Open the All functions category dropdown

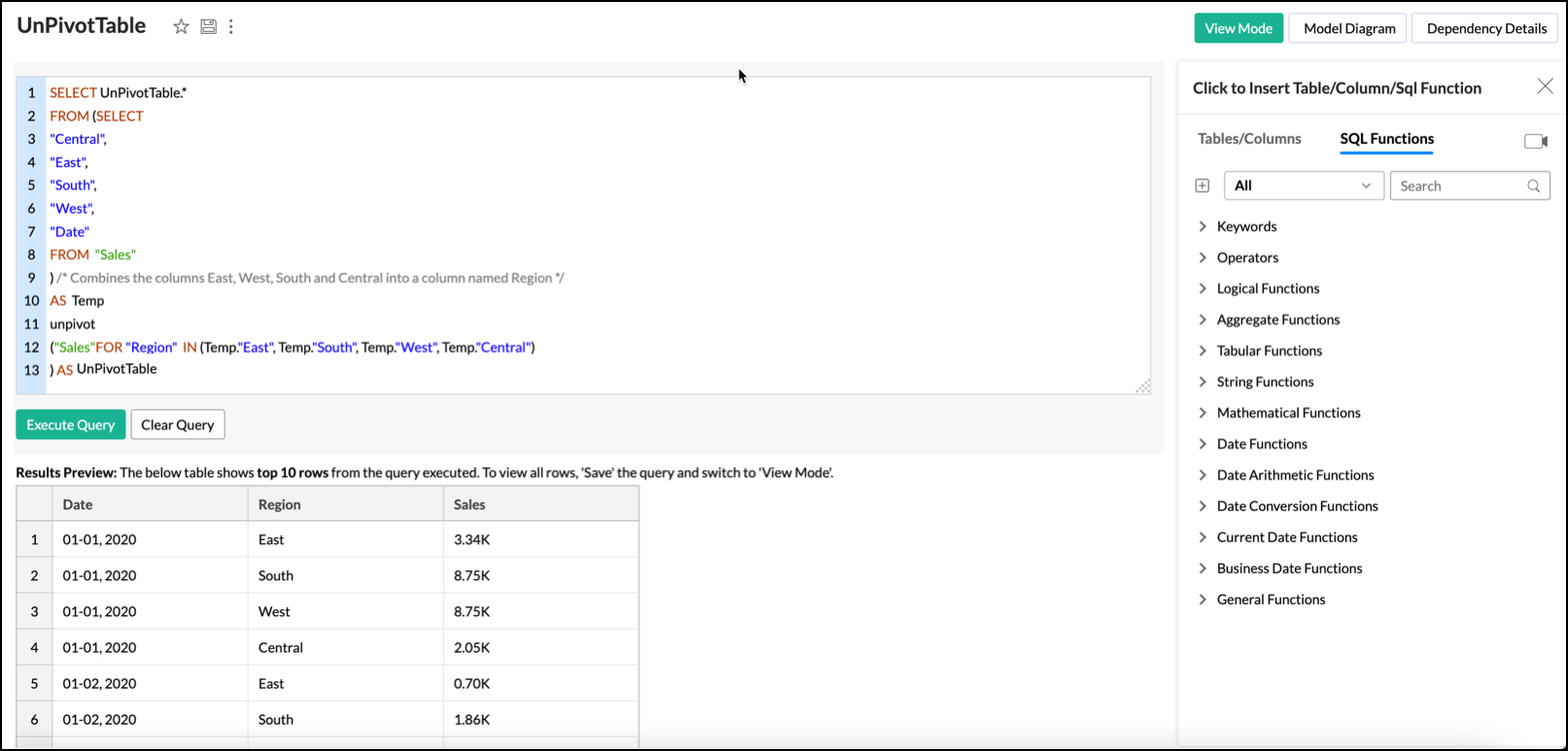tap(1302, 186)
